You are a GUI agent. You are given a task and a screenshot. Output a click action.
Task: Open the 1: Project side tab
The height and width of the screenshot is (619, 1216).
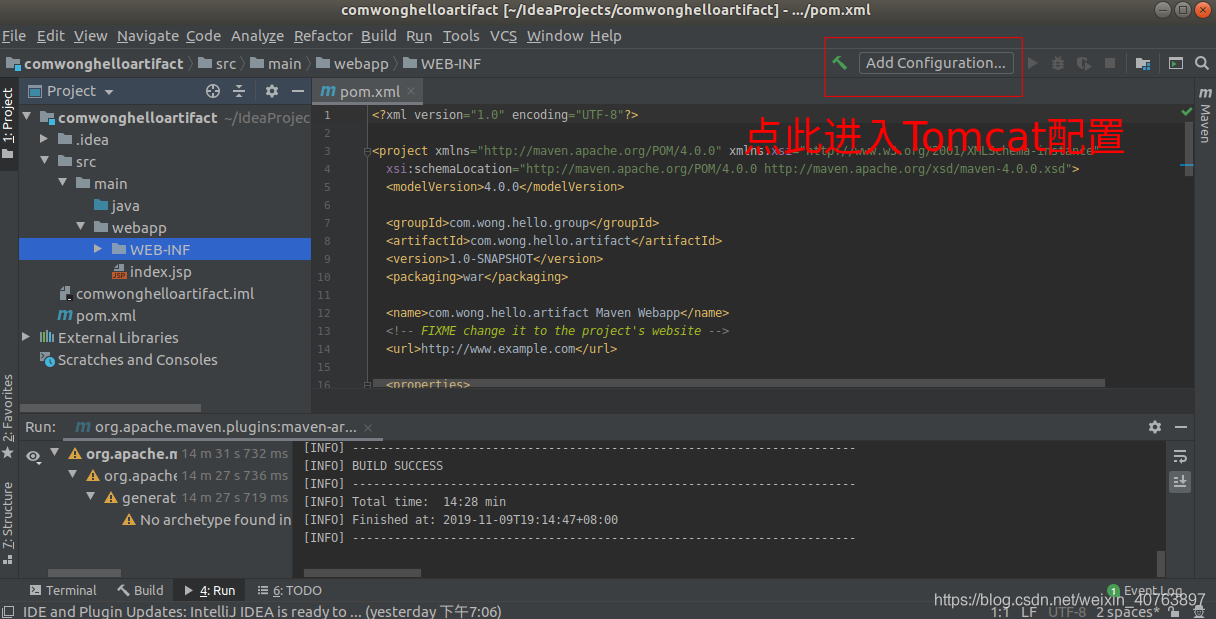point(9,123)
